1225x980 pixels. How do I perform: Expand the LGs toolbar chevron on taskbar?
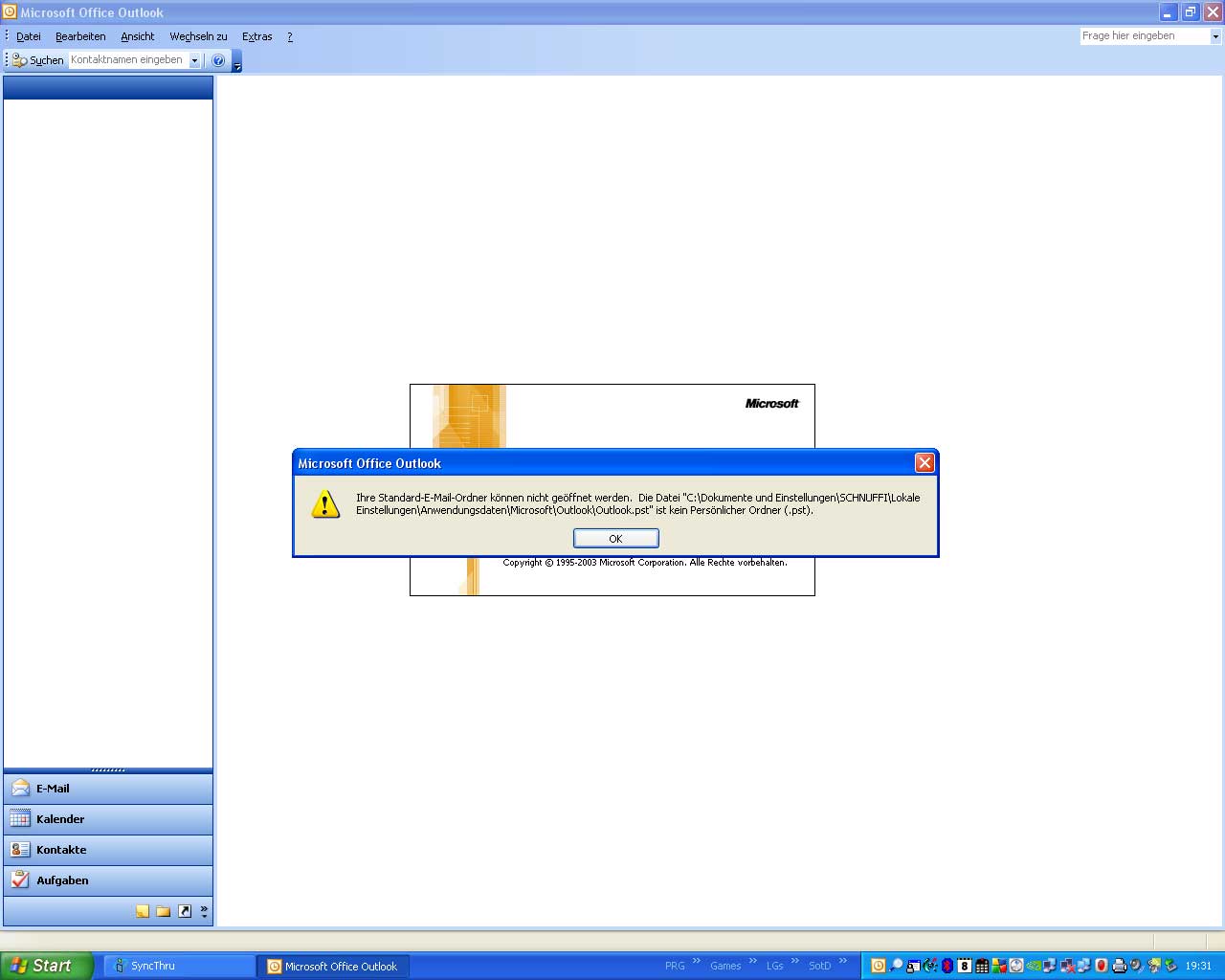click(795, 962)
